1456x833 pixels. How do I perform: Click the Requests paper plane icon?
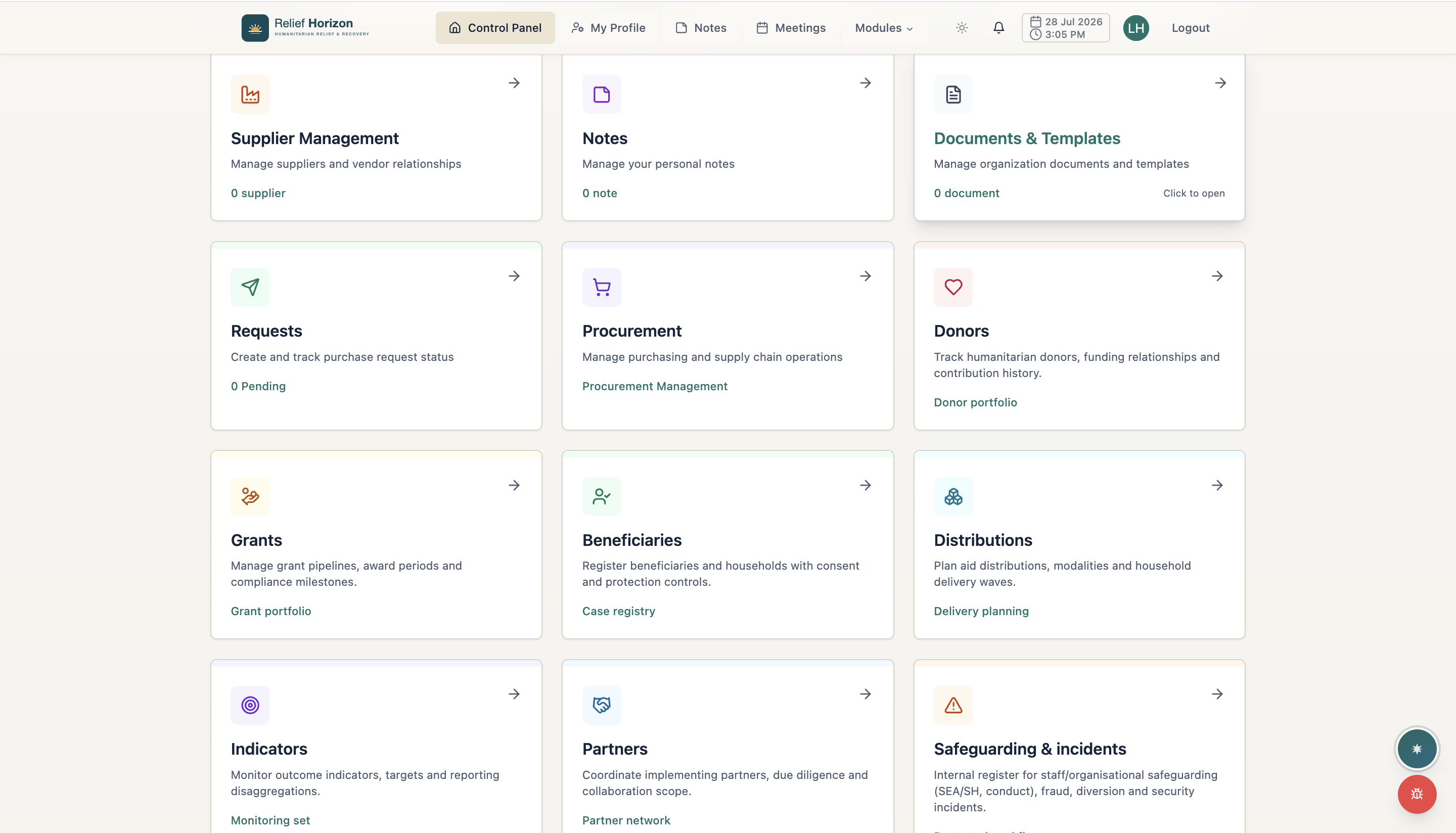pos(250,287)
